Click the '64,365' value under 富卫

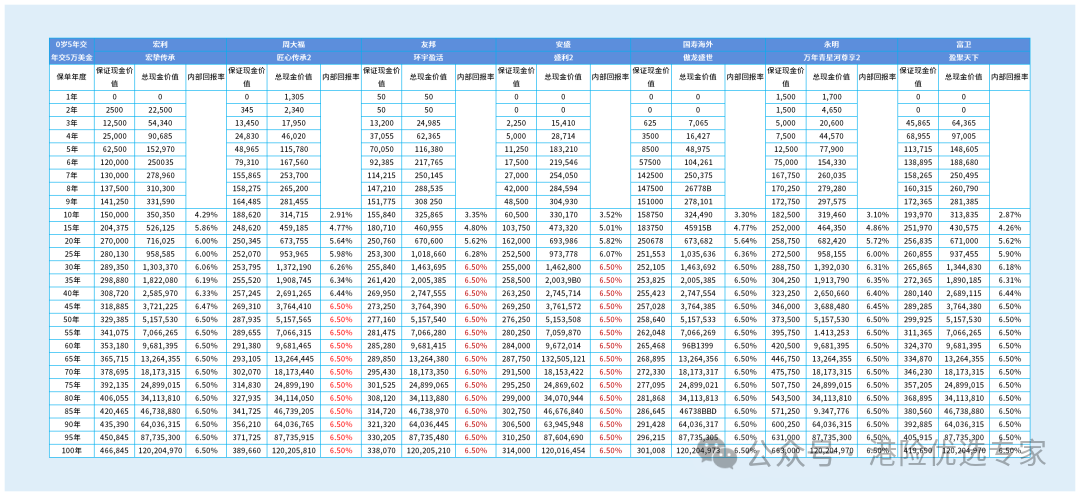point(962,123)
